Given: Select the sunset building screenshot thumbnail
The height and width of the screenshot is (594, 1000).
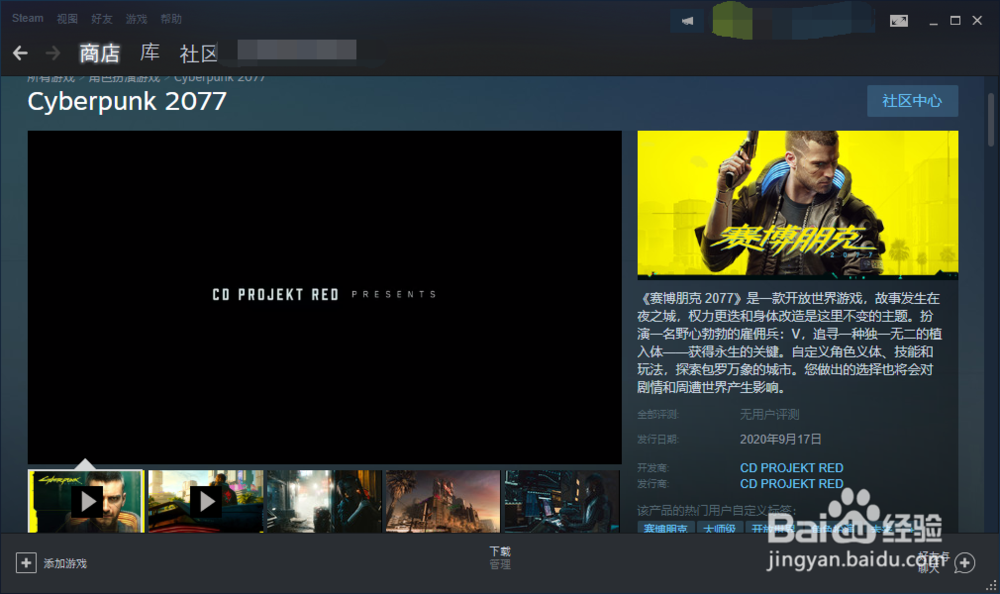Looking at the screenshot, I should click(x=443, y=501).
